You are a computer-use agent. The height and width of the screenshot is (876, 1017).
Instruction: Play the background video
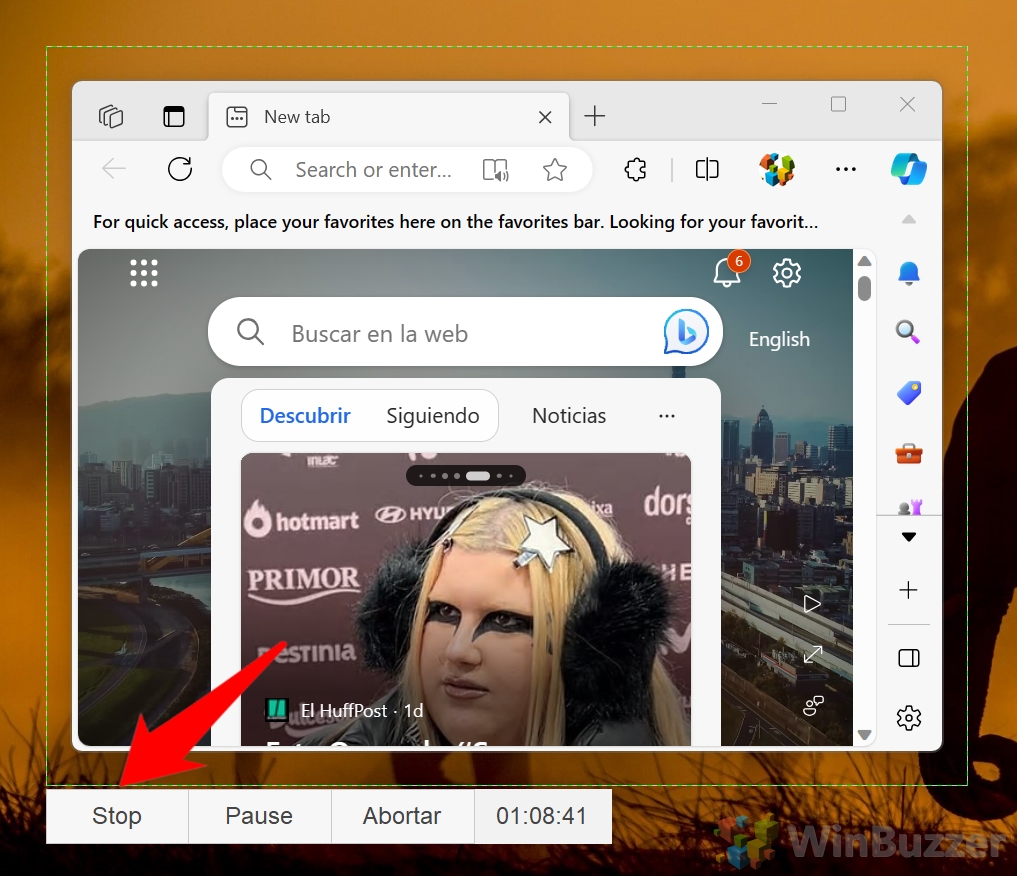811,604
